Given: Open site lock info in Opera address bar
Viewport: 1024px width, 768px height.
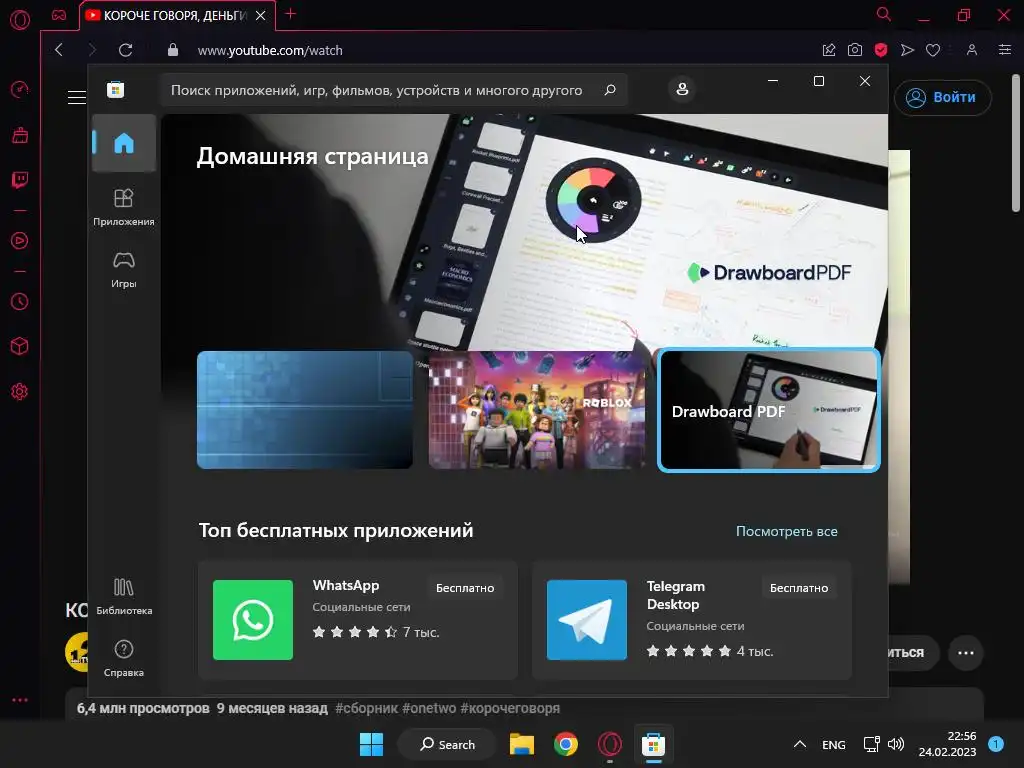Looking at the screenshot, I should pyautogui.click(x=172, y=50).
